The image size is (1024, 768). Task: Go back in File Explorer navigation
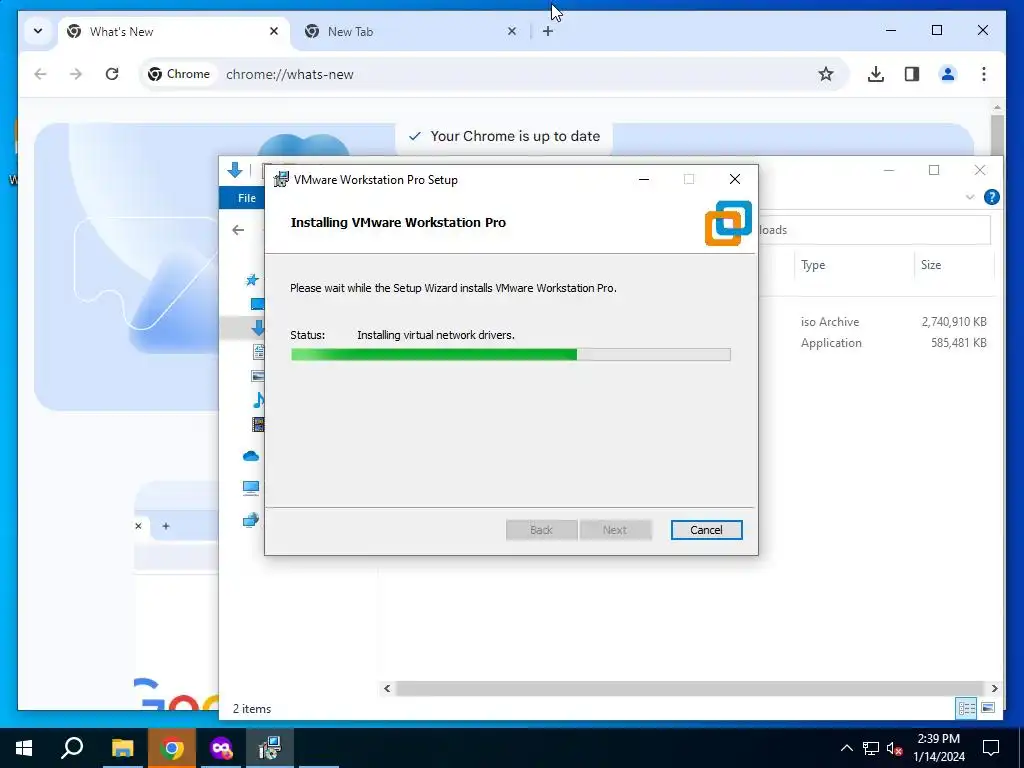(x=238, y=230)
